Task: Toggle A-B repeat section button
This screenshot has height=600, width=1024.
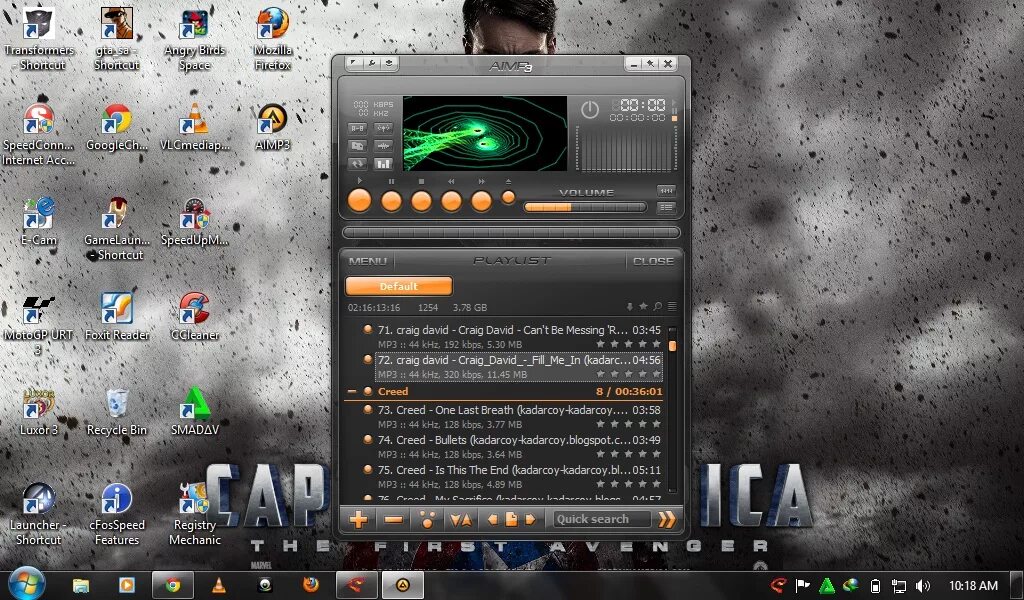Action: tap(357, 128)
